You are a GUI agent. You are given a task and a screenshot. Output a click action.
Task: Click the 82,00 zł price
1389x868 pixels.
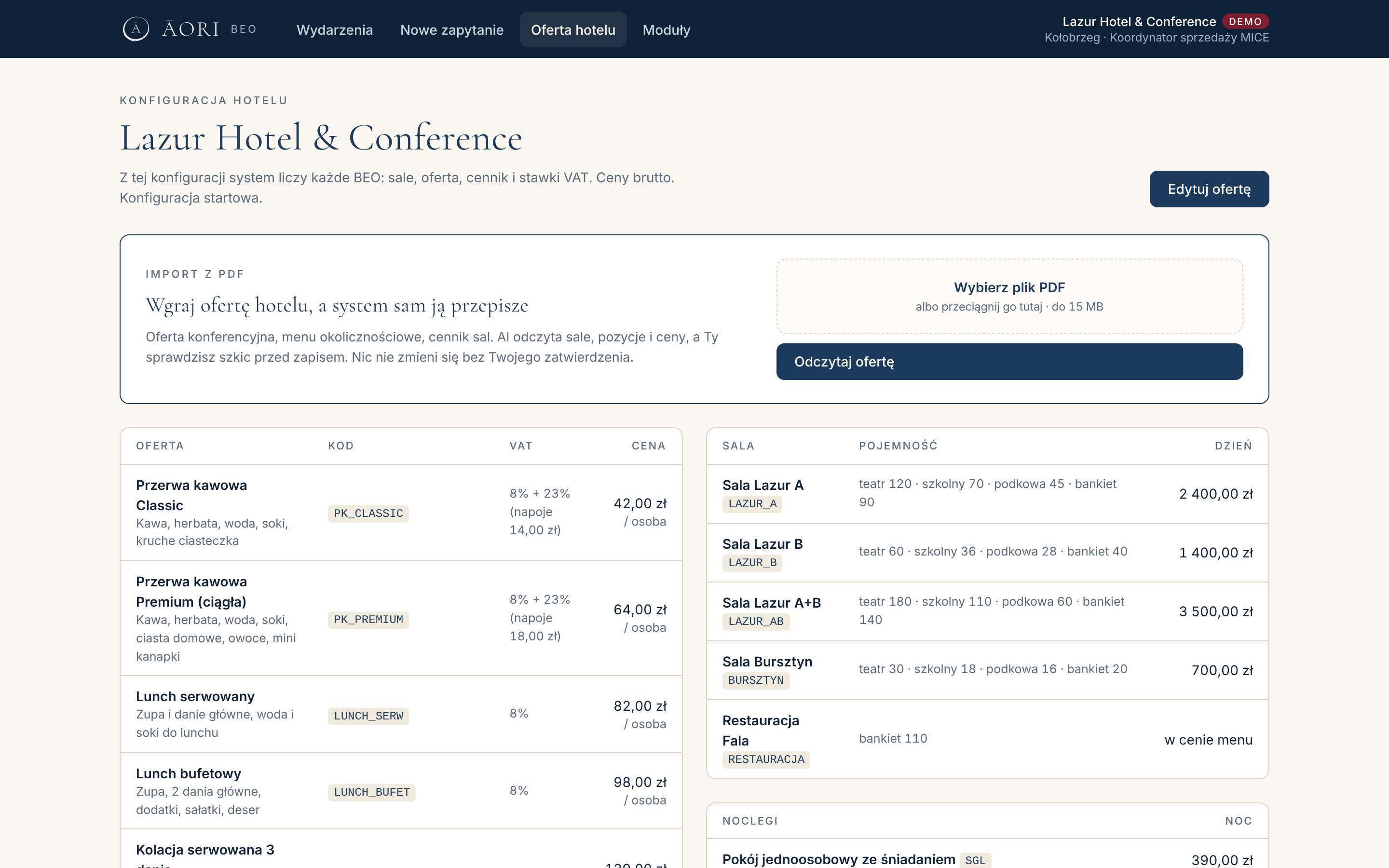(x=640, y=706)
